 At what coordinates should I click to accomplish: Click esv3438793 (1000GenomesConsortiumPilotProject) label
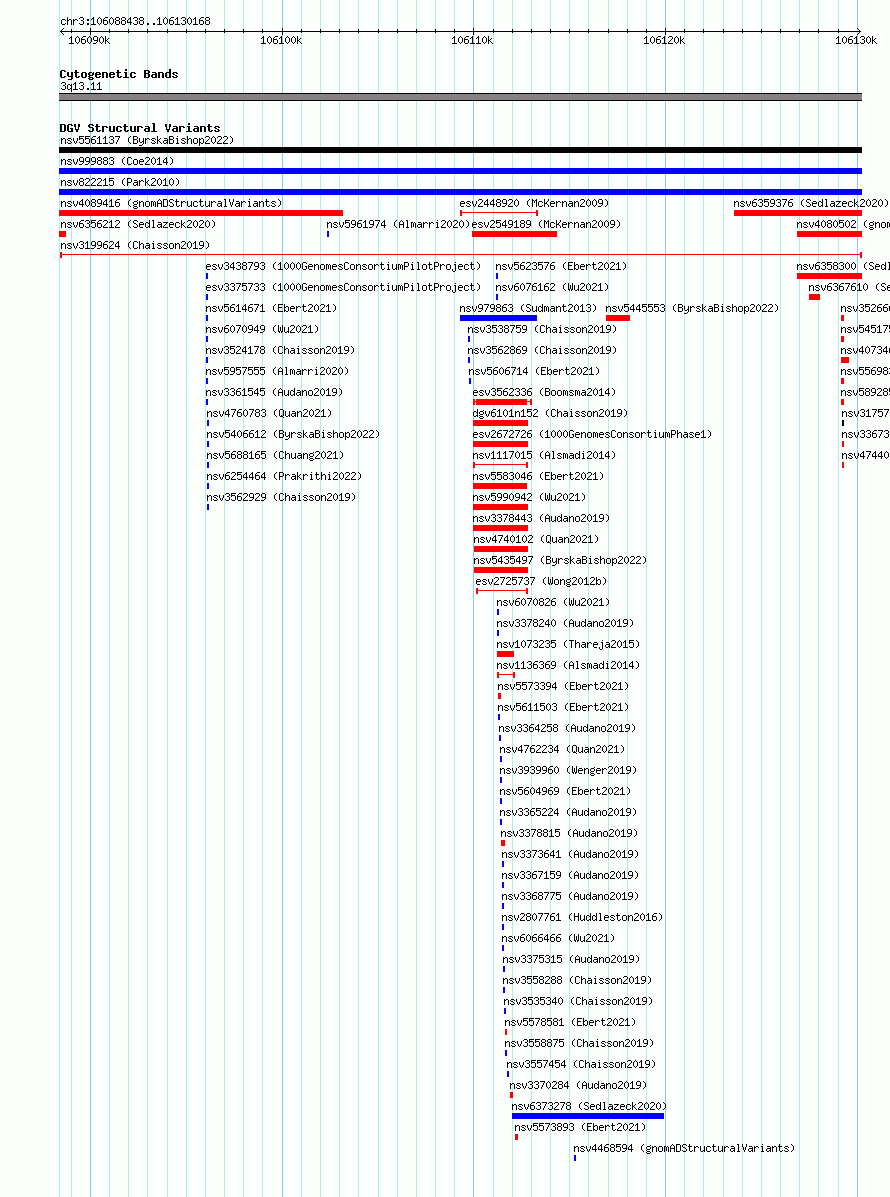click(x=343, y=266)
